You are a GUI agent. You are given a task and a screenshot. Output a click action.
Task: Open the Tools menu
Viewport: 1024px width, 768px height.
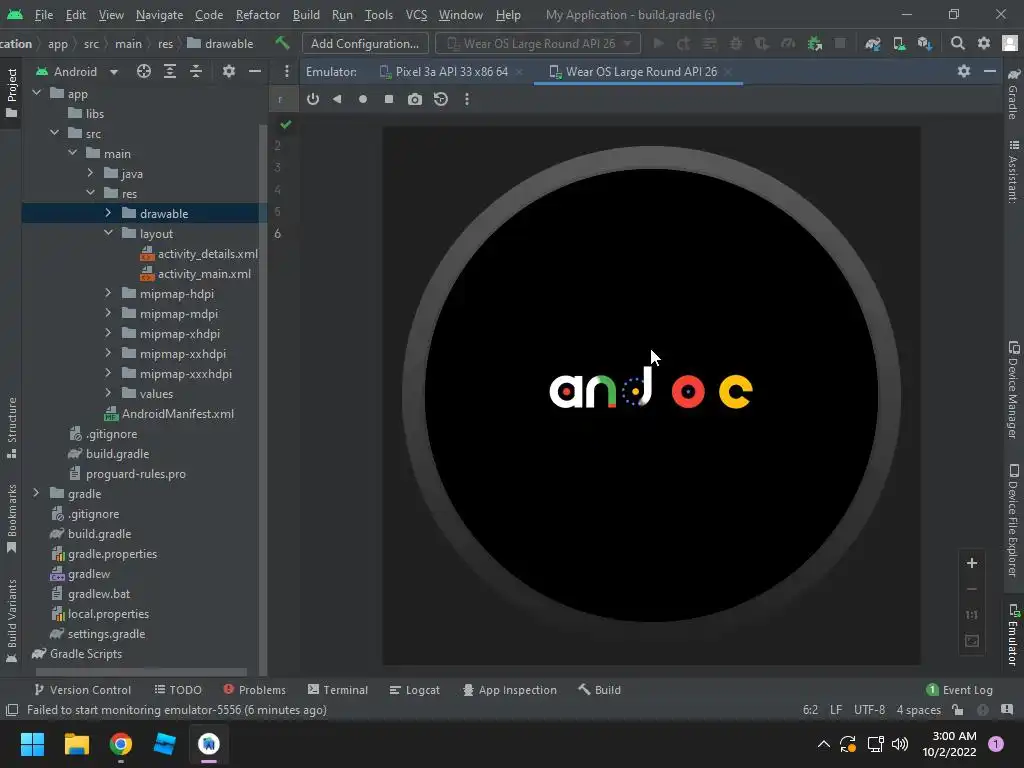click(x=379, y=14)
